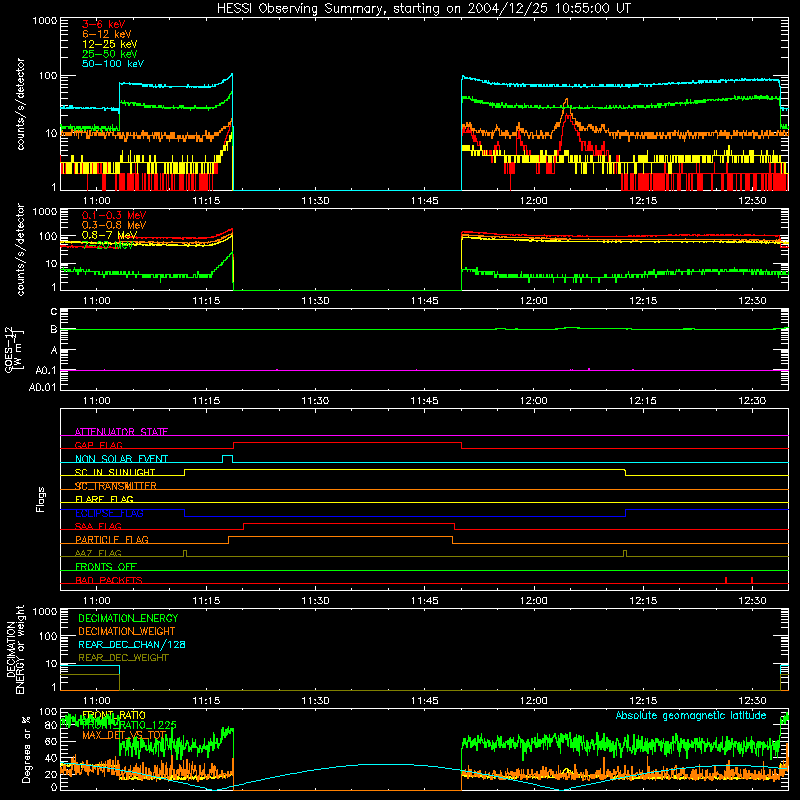Click the Degrees or % axis title
800x800 pixels.
pos(26,749)
